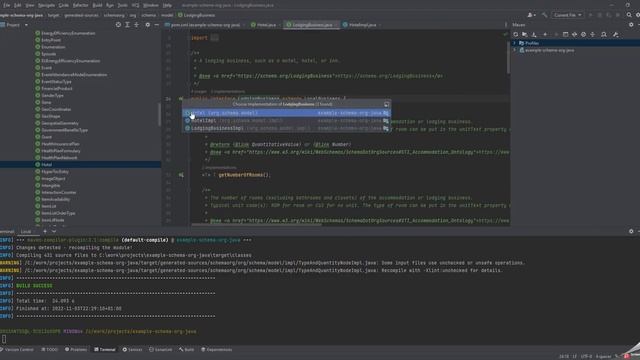Open the Navigate menu
Screen dimensions: 640x360
point(46,5)
